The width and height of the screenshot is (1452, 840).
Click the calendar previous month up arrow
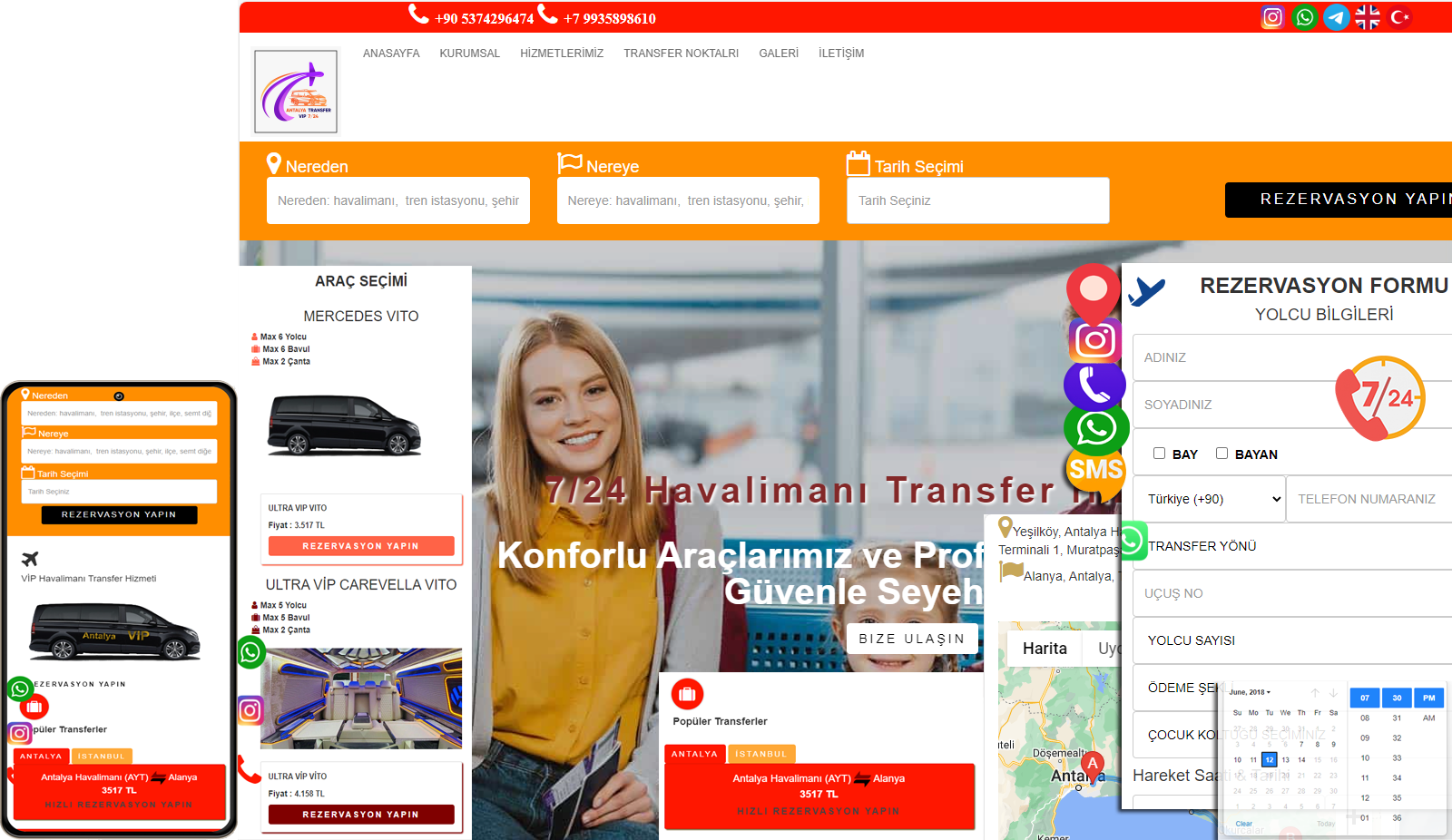(1315, 693)
